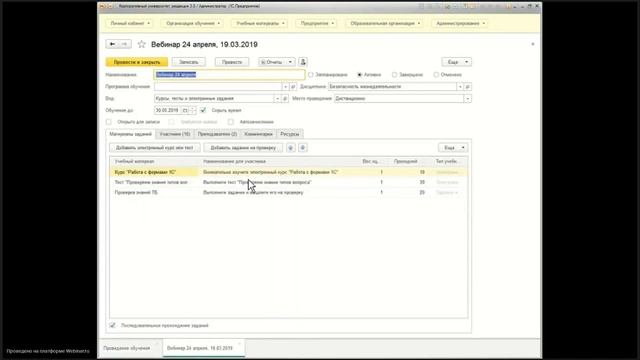The image size is (640, 360).
Task: Select the Отменено status radio
Action: coord(436,75)
